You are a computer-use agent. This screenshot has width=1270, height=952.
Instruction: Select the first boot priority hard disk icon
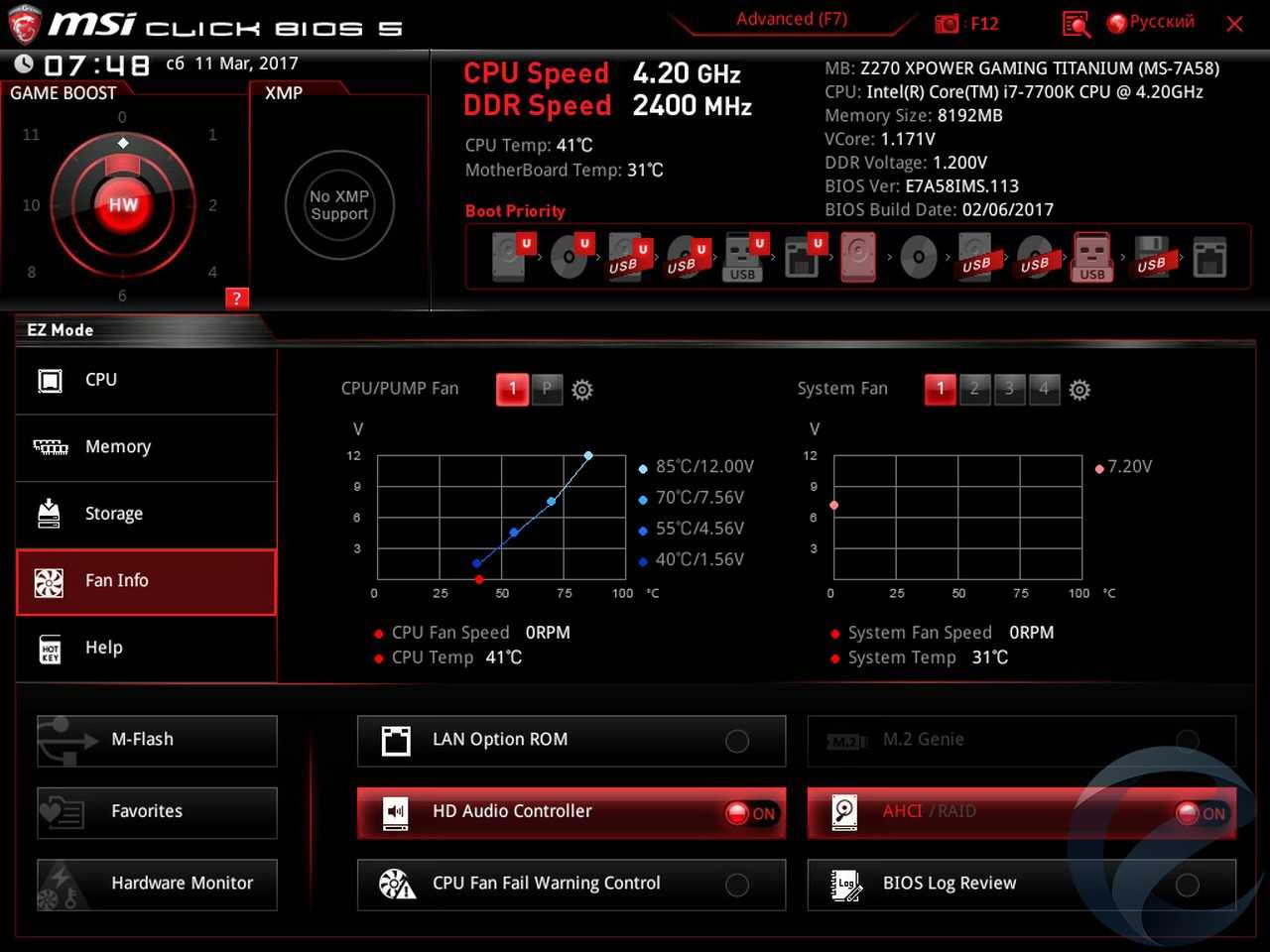[x=510, y=257]
